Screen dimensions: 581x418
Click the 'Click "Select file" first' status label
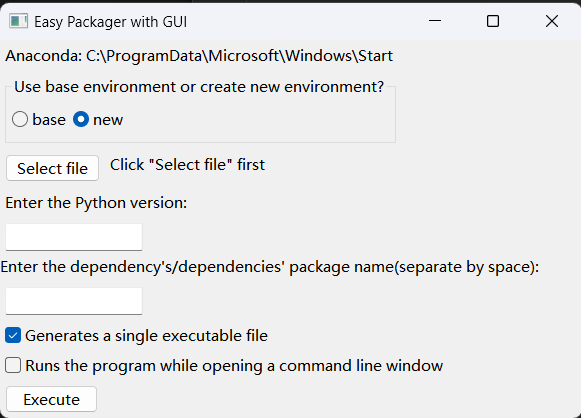[187, 165]
